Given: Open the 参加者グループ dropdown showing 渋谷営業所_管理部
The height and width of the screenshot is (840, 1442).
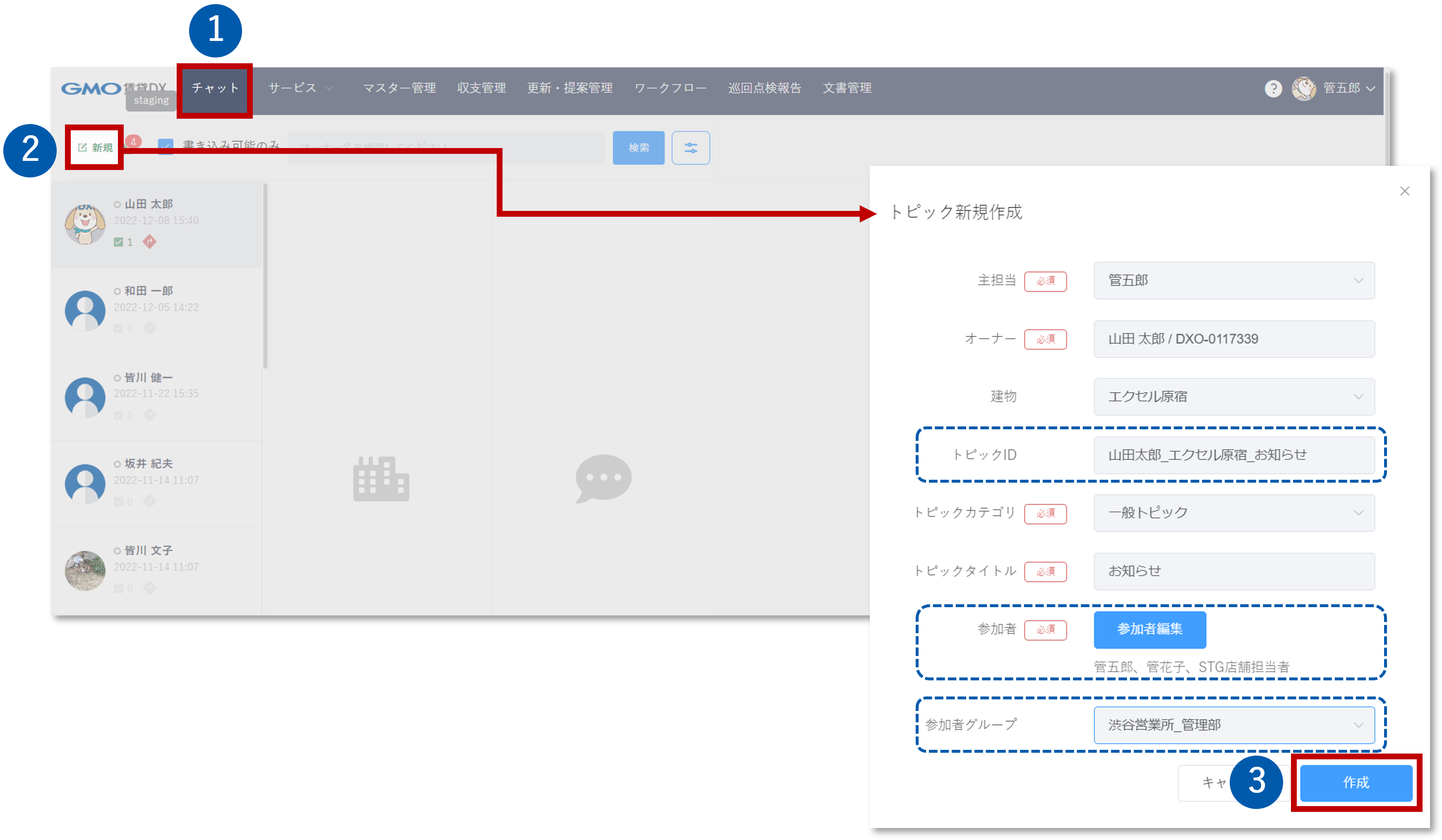Looking at the screenshot, I should (1234, 725).
